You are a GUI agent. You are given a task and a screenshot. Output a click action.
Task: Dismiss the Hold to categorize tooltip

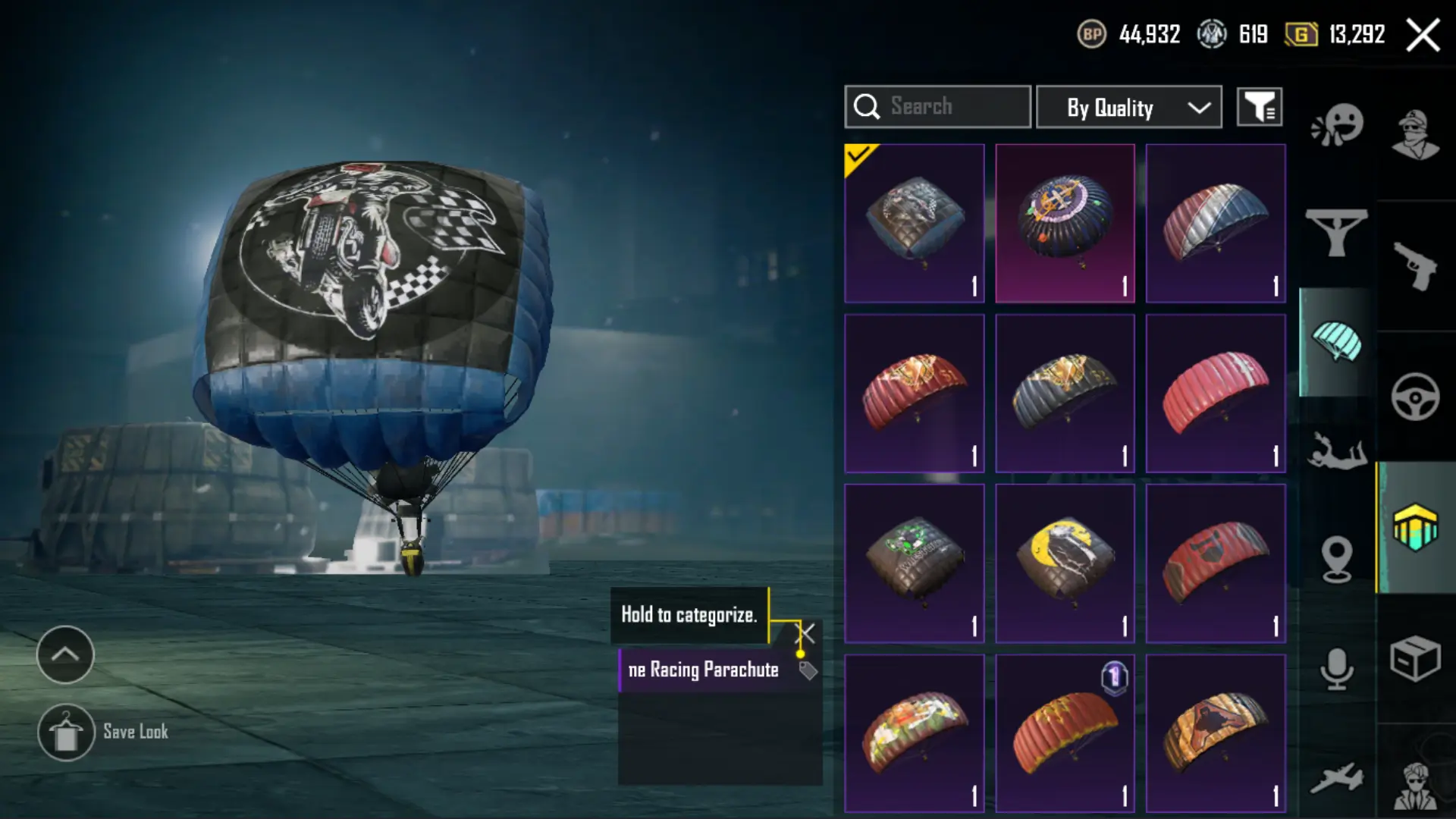tap(806, 633)
